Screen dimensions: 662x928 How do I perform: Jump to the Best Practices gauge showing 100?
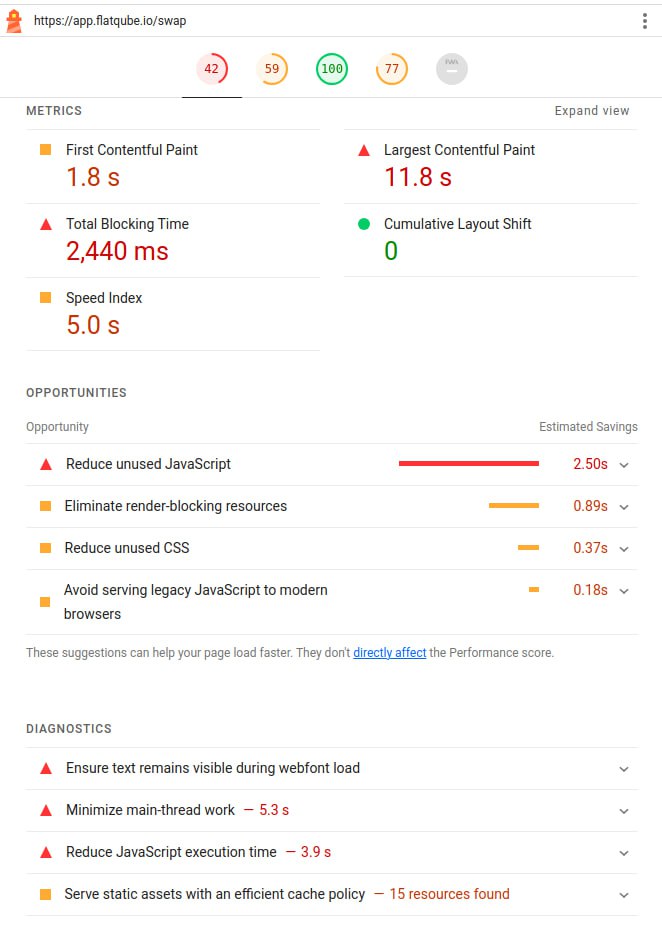pyautogui.click(x=332, y=69)
